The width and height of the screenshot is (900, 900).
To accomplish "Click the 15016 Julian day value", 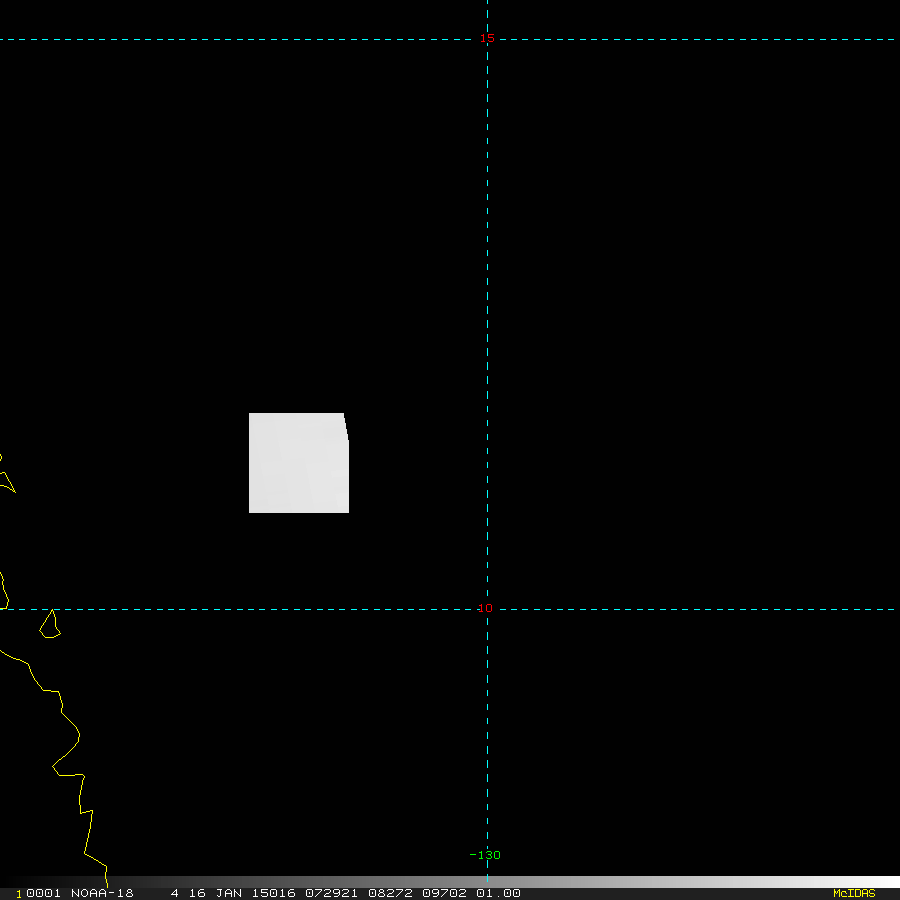I will point(274,893).
